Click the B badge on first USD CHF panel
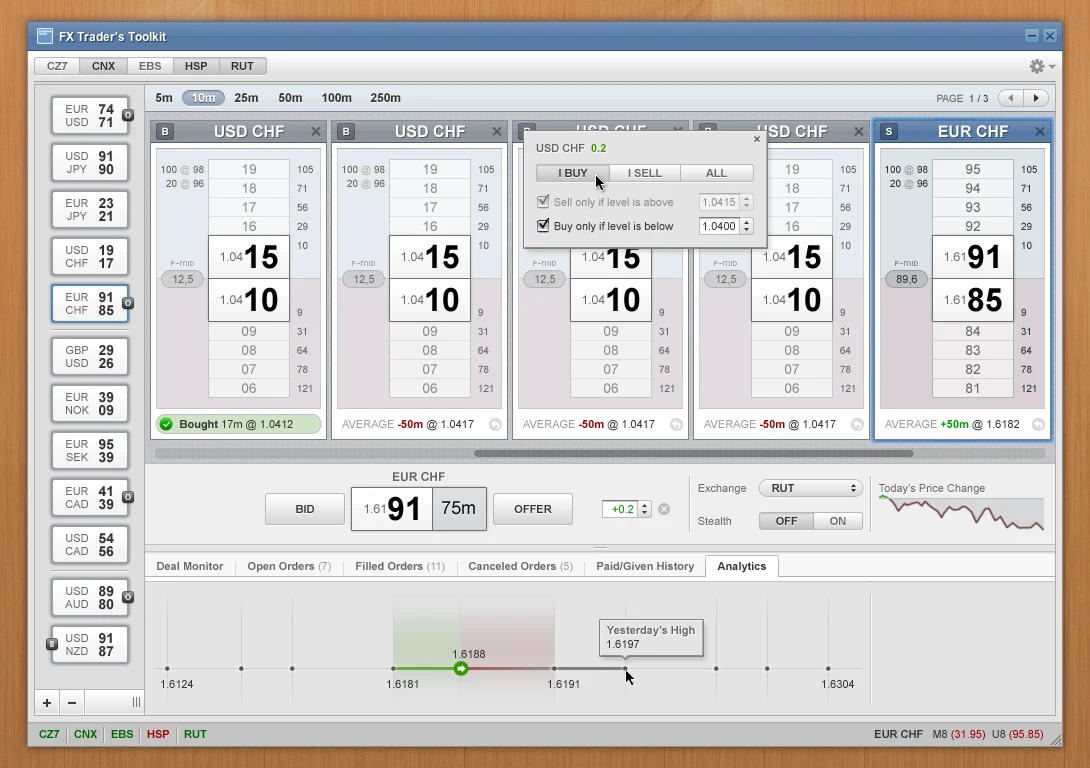Image resolution: width=1090 pixels, height=768 pixels. pyautogui.click(x=165, y=131)
